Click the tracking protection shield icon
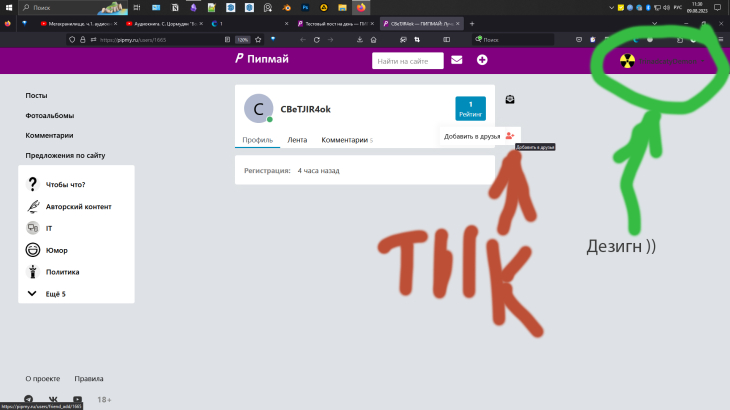This screenshot has height=410, width=730. (72, 40)
